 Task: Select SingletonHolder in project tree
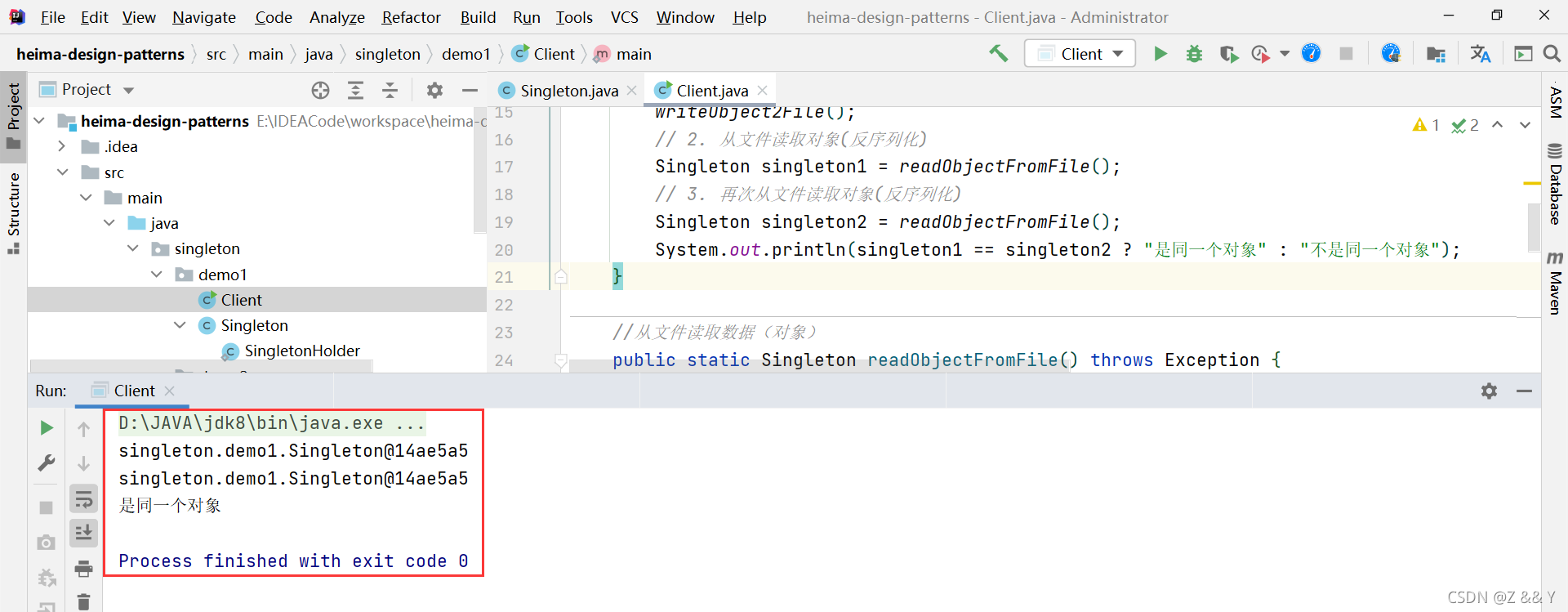(x=302, y=351)
